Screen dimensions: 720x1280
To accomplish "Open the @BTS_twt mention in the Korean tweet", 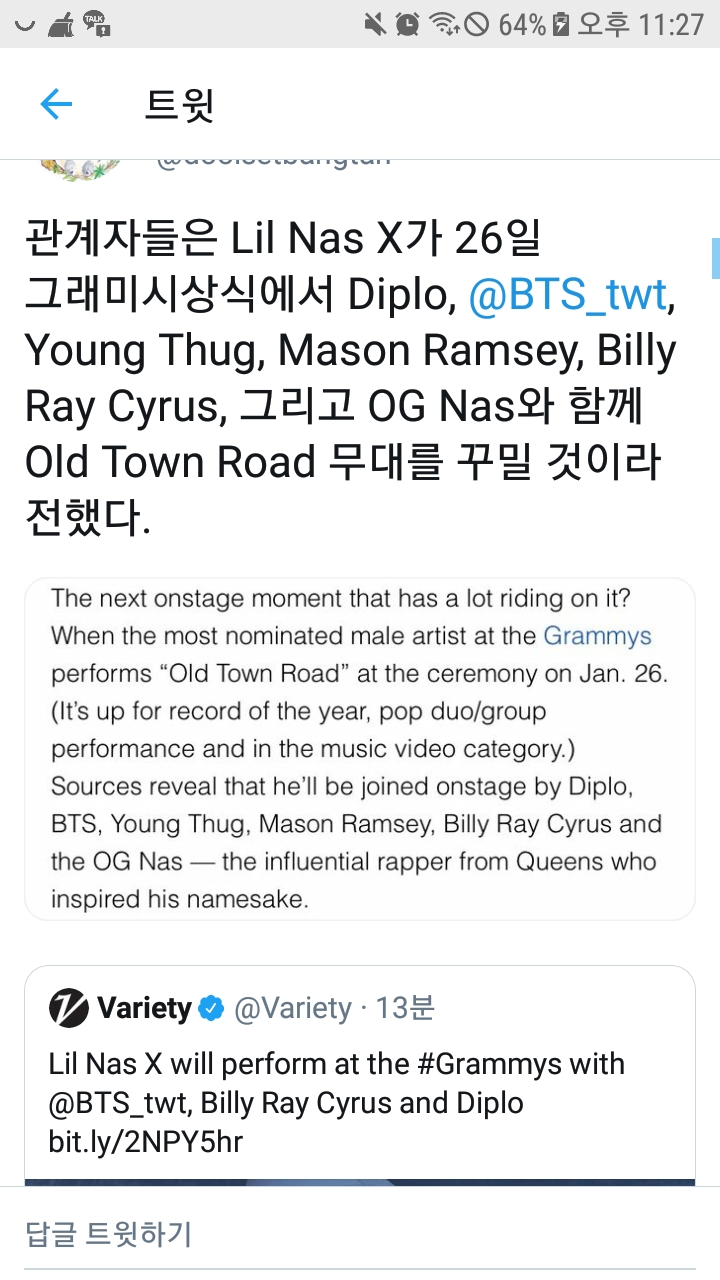I will 567,295.
